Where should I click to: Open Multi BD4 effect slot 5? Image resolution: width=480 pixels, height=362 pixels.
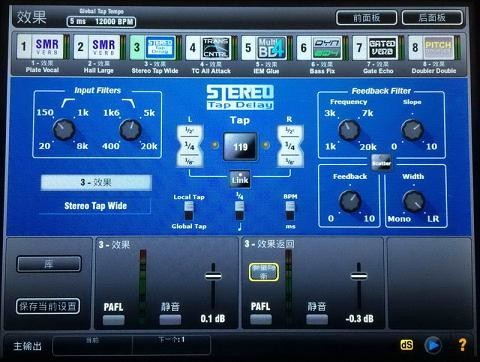[266, 48]
